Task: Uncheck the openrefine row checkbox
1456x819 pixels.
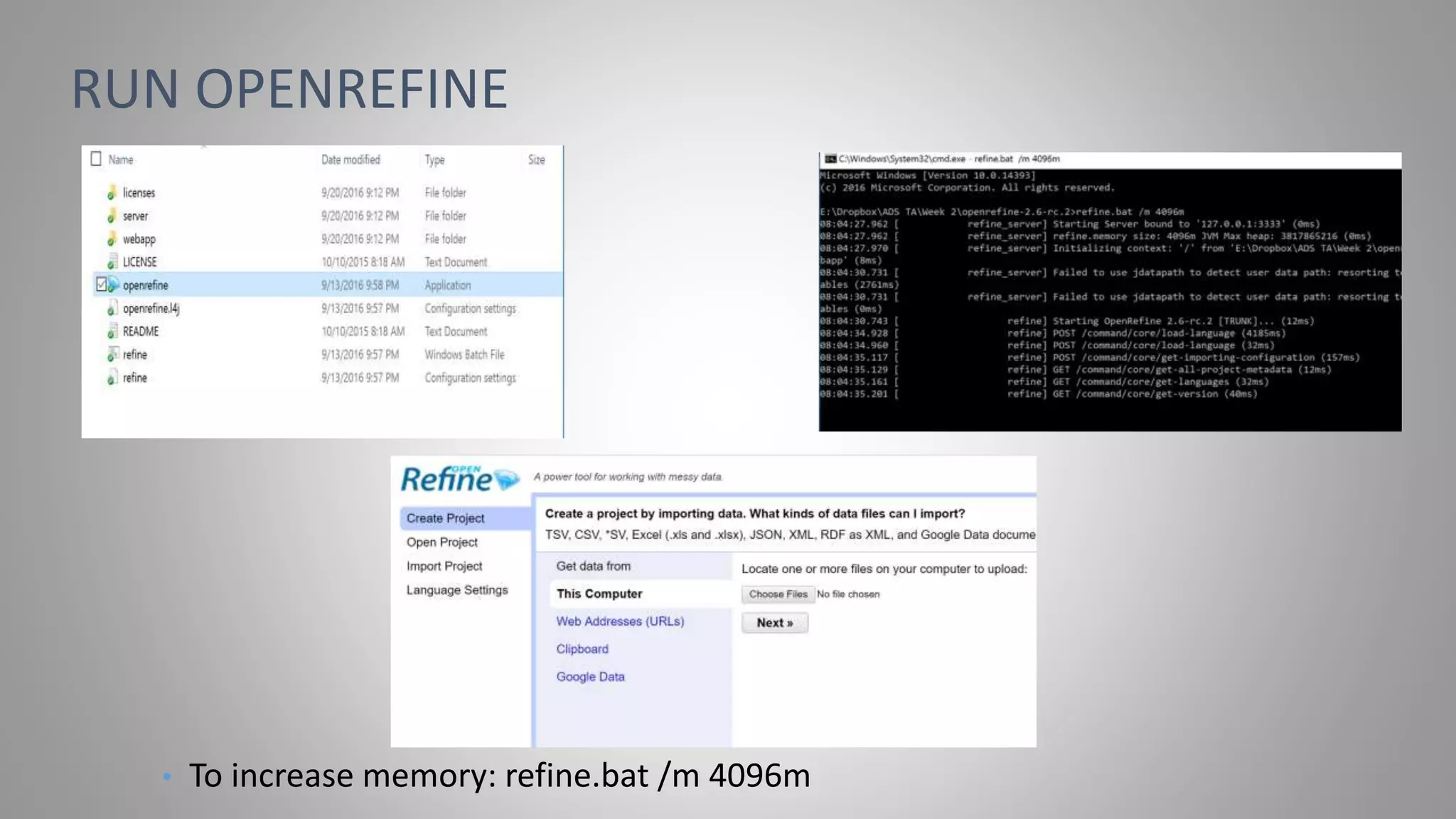Action: pos(101,285)
